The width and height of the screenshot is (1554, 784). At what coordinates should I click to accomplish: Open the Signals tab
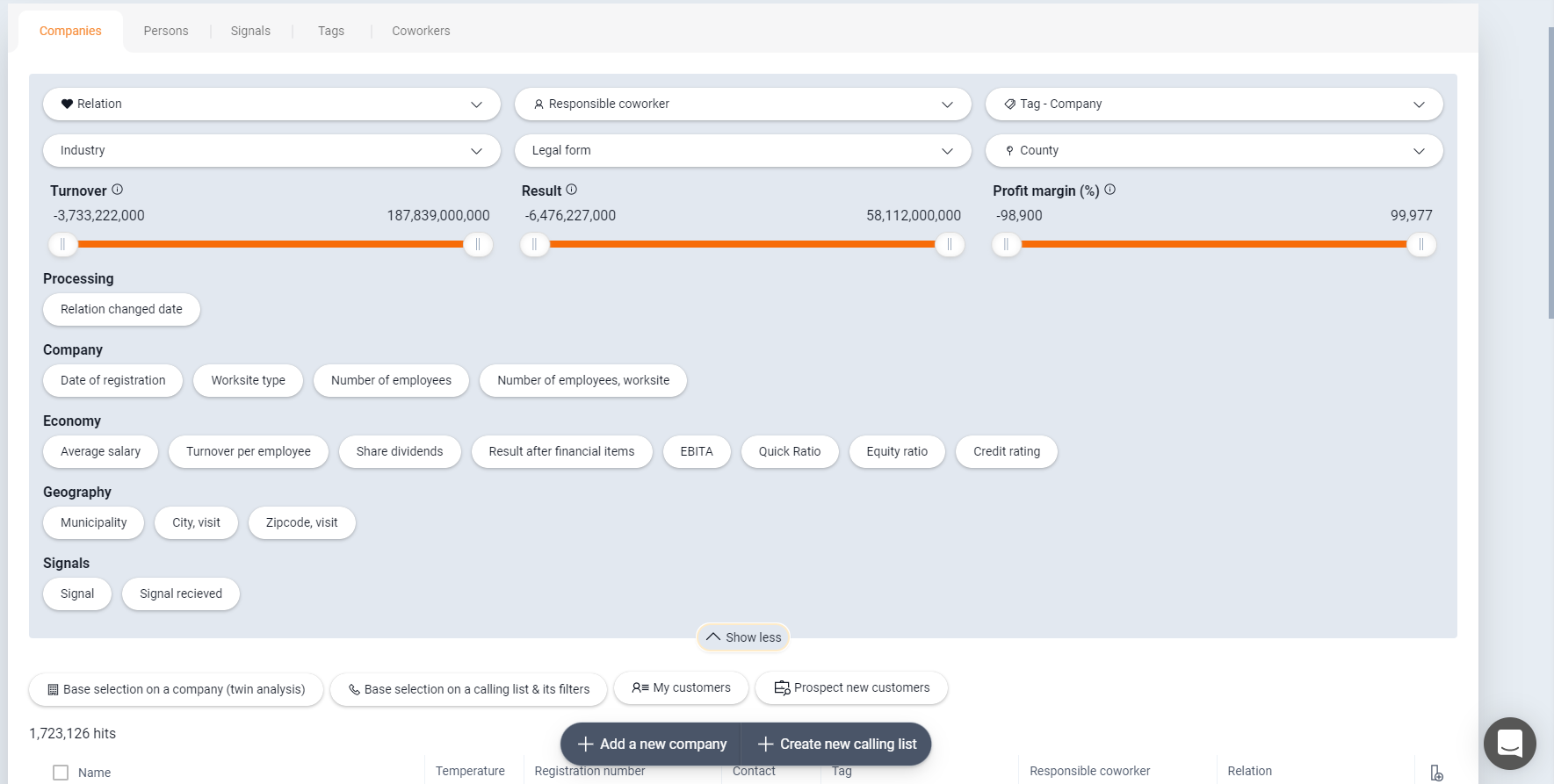click(250, 31)
